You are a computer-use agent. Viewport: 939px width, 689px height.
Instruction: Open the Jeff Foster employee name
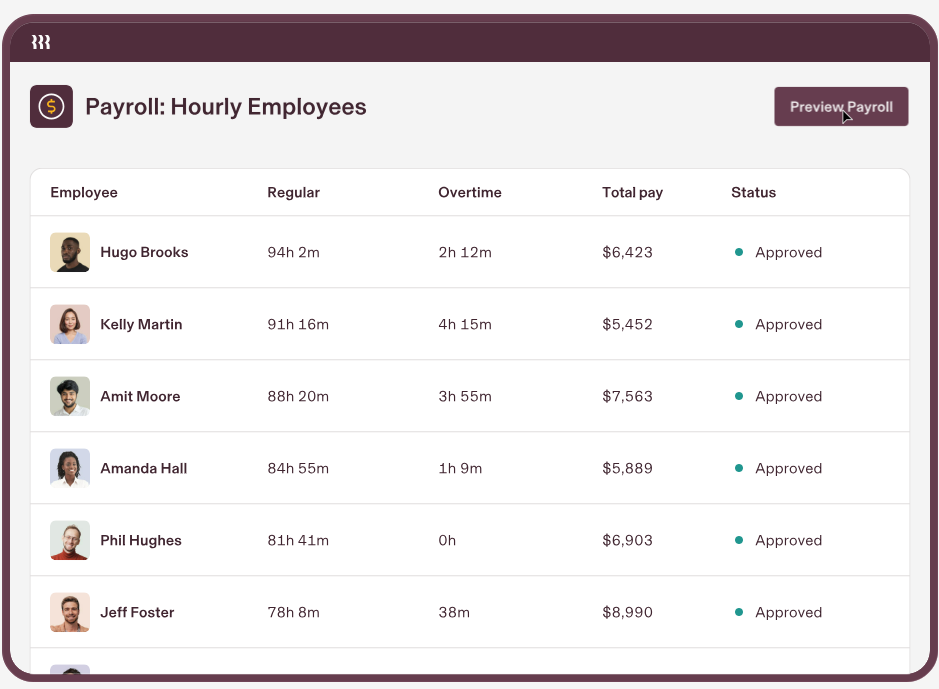(137, 612)
